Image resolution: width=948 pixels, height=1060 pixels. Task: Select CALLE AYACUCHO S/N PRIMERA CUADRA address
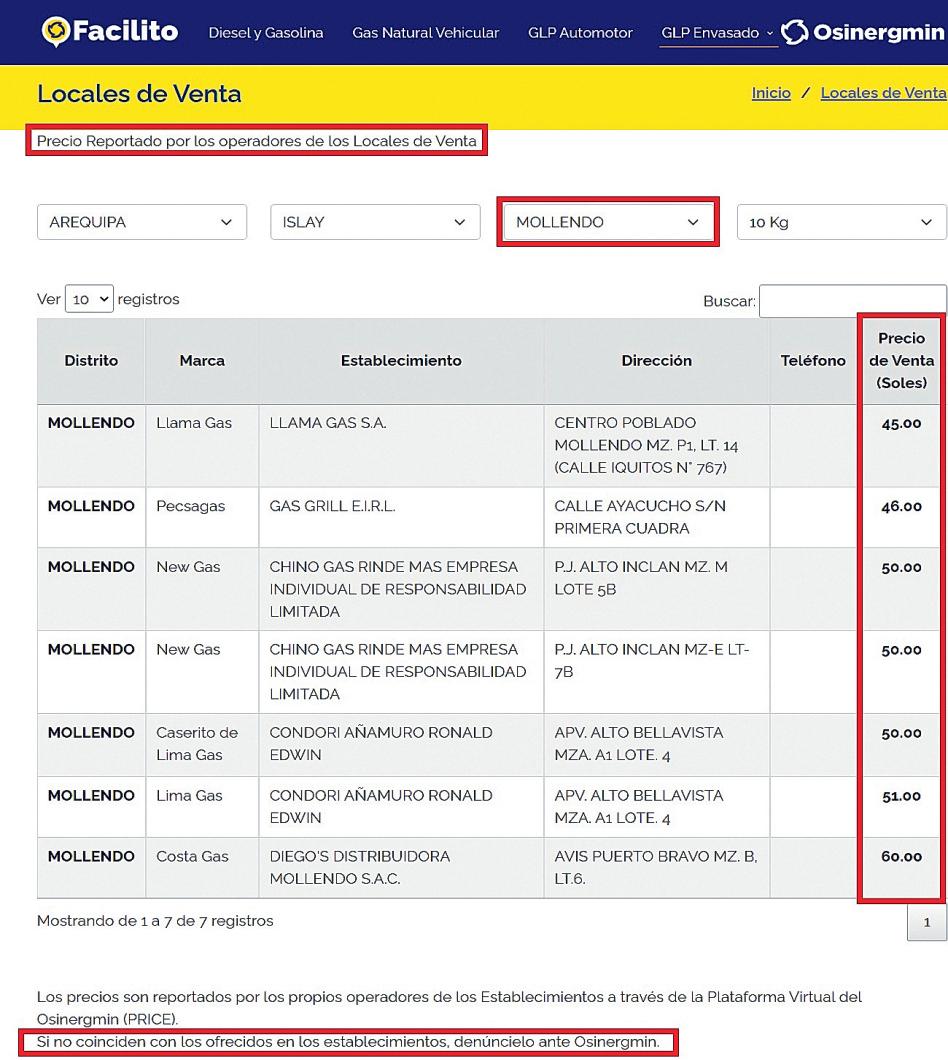[657, 517]
